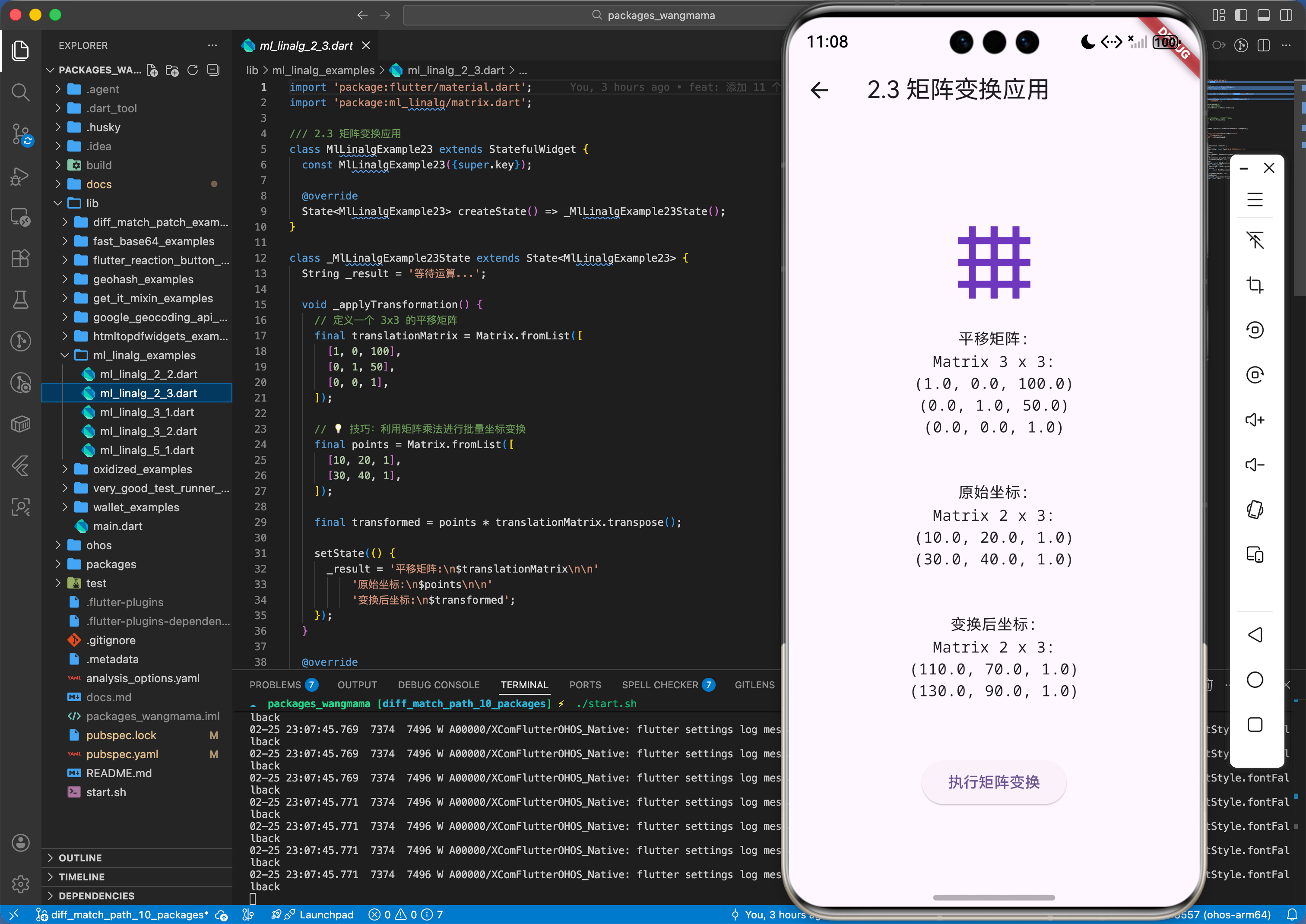Go back in the emulator app bar

(x=819, y=90)
